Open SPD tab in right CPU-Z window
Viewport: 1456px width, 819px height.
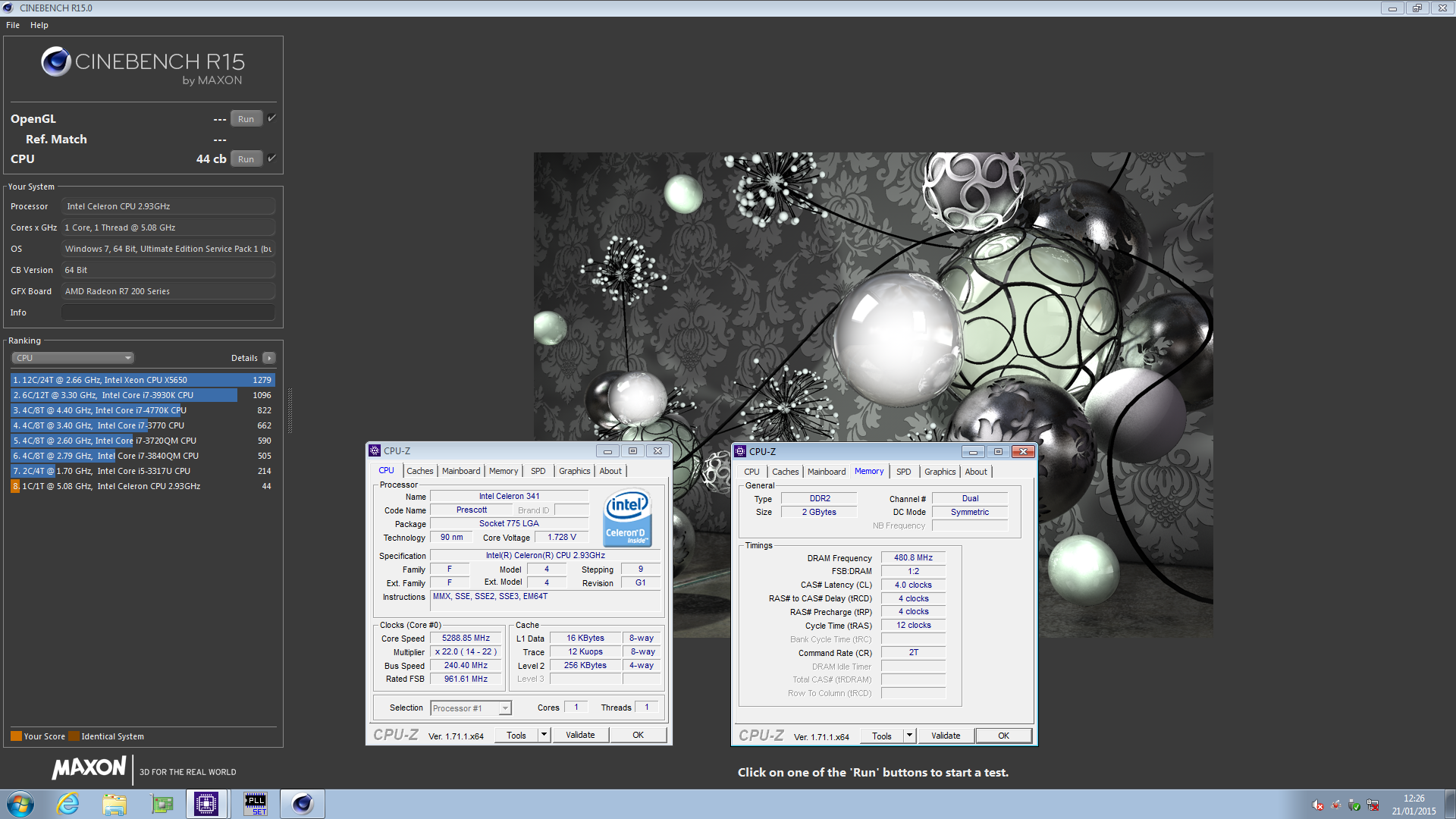[904, 472]
